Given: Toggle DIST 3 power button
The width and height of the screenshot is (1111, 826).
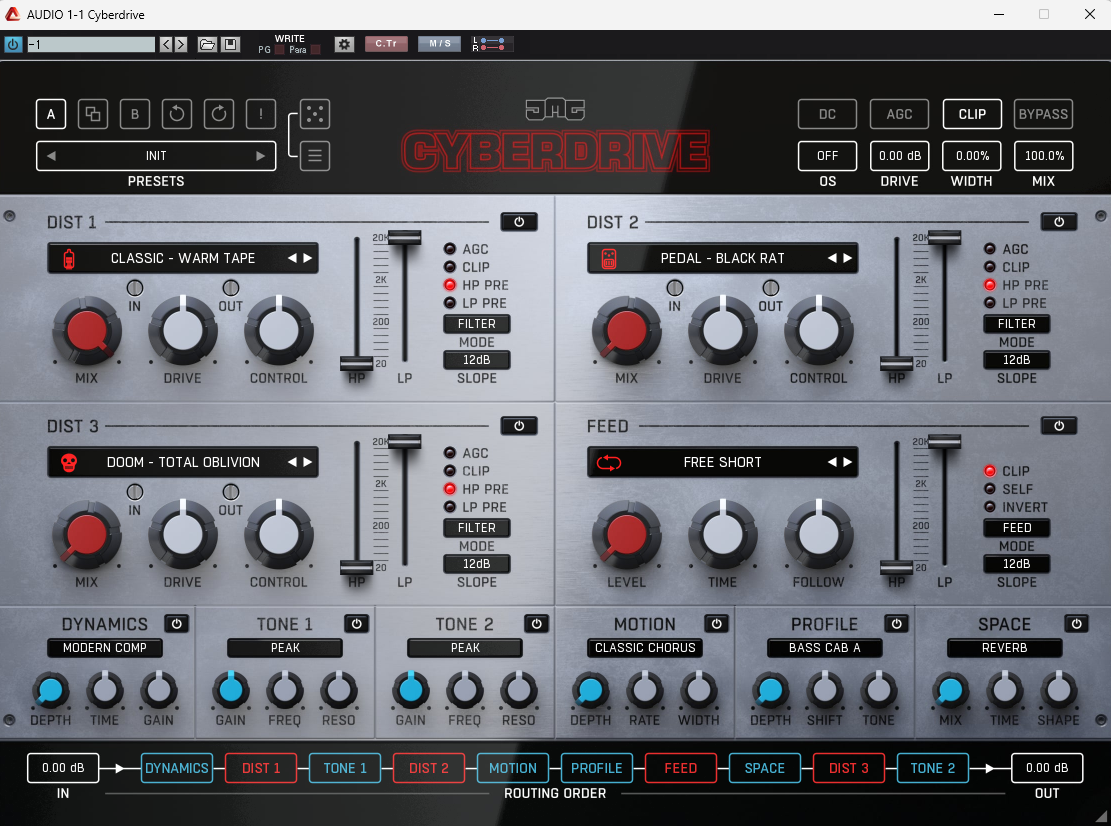Looking at the screenshot, I should click(519, 426).
